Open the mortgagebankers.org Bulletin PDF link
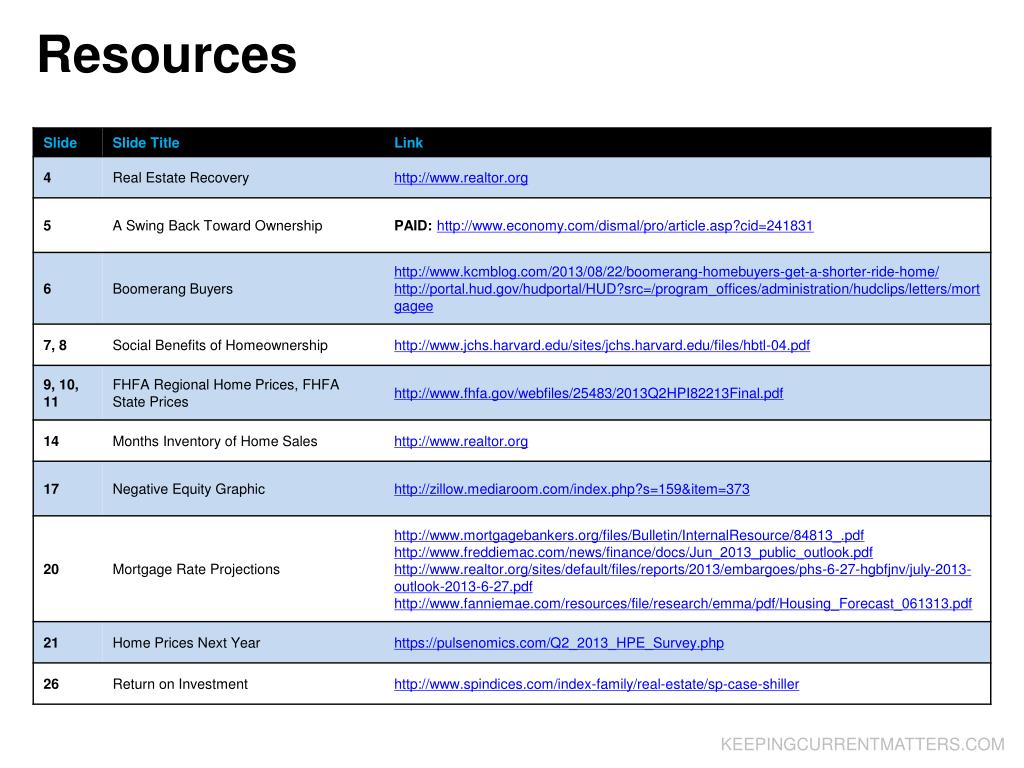The image size is (1024, 768). tap(629, 536)
